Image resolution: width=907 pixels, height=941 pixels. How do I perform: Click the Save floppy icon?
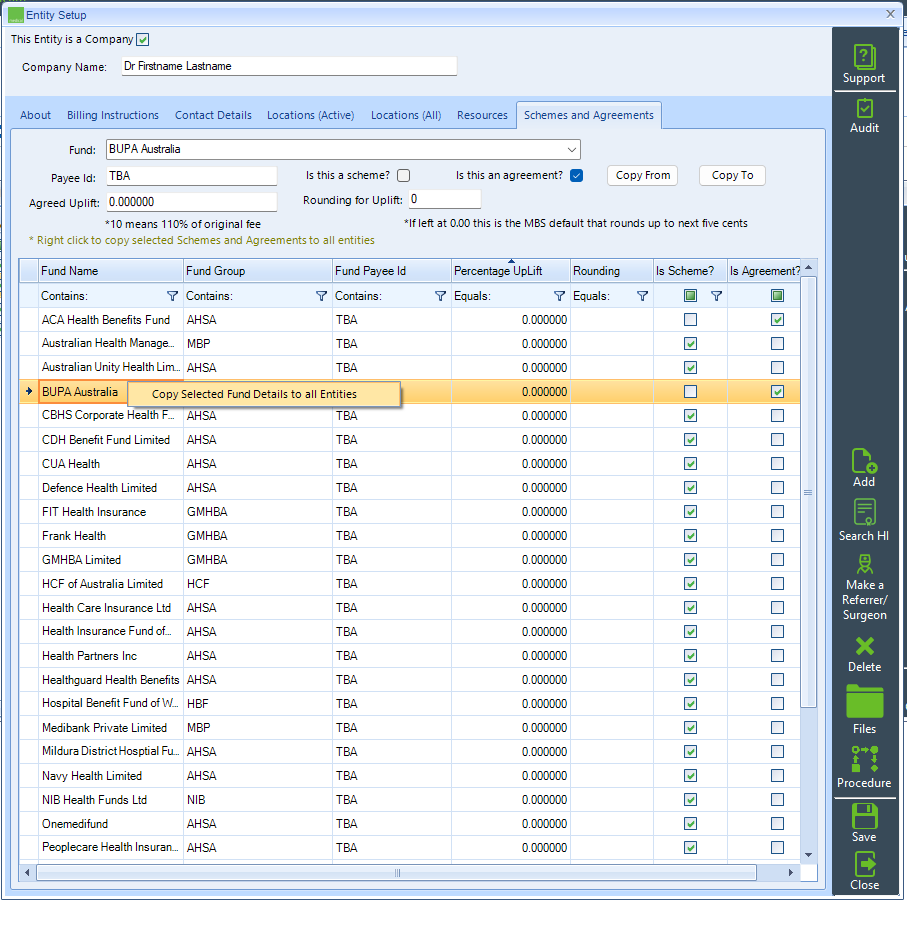pos(864,816)
